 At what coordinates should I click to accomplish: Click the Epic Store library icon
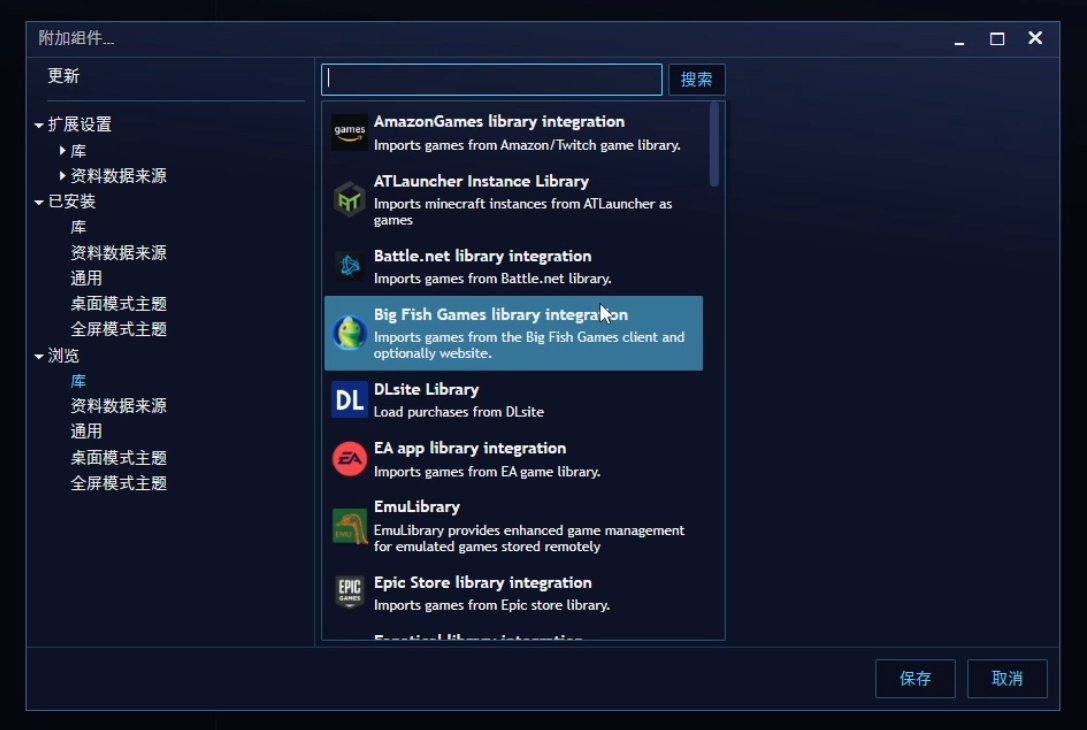tap(349, 593)
